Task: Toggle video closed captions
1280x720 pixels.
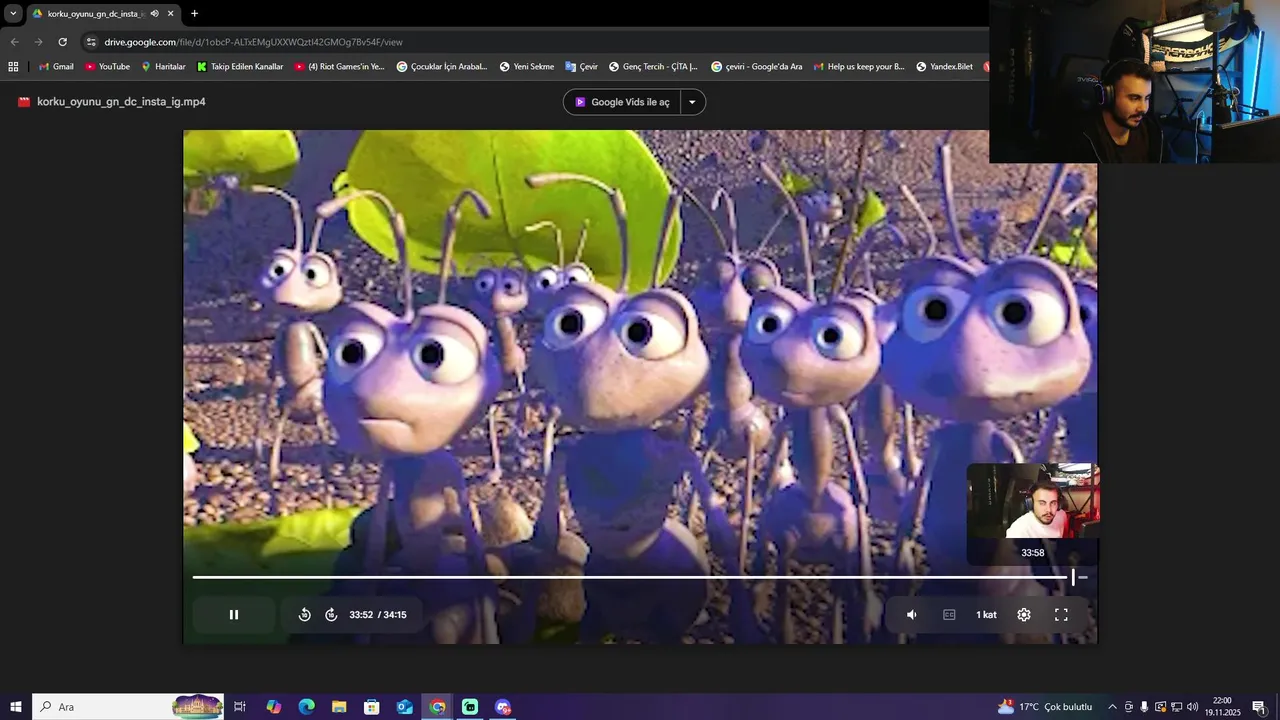Action: [x=949, y=615]
